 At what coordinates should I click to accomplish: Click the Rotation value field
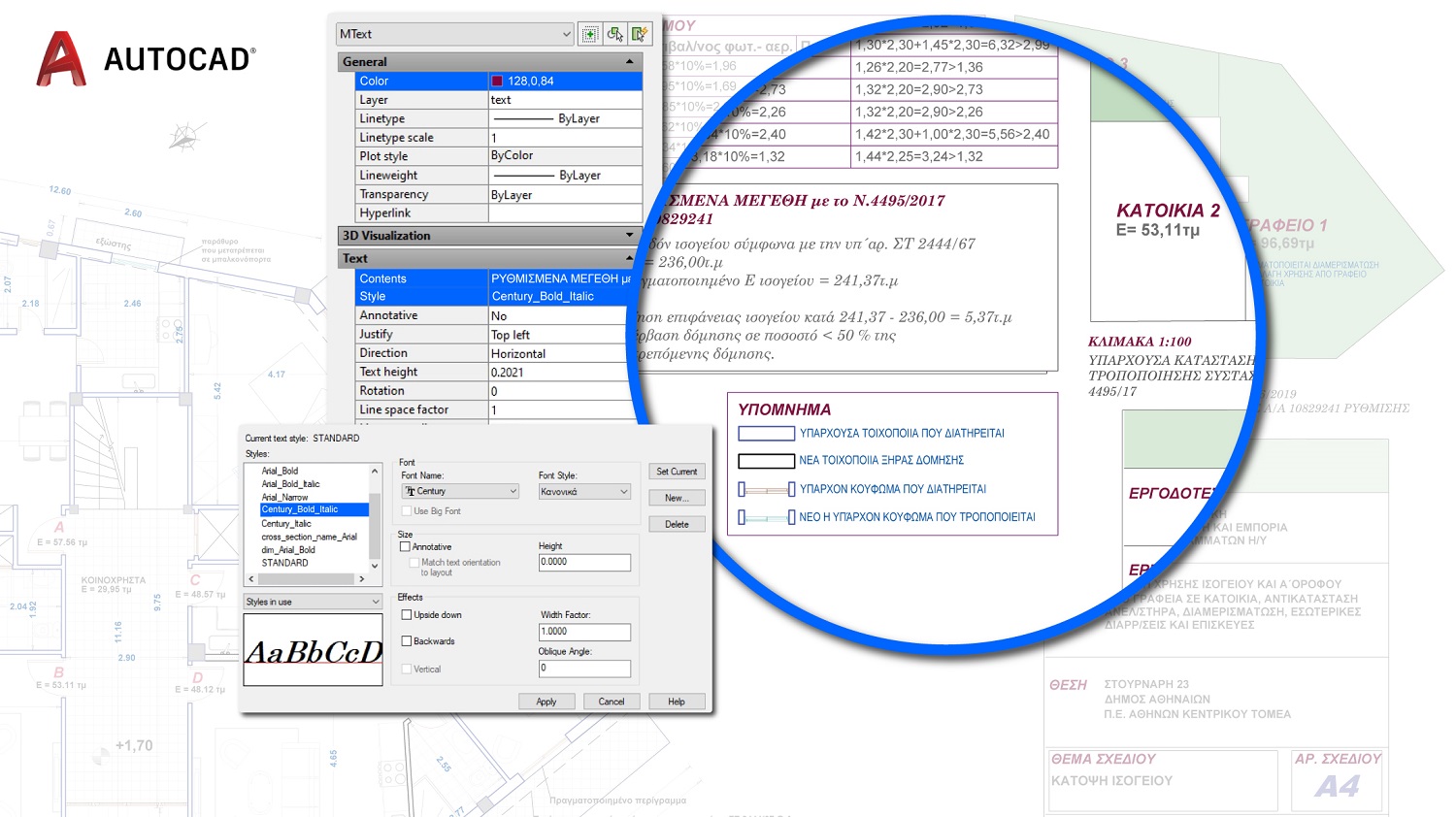[x=561, y=391]
